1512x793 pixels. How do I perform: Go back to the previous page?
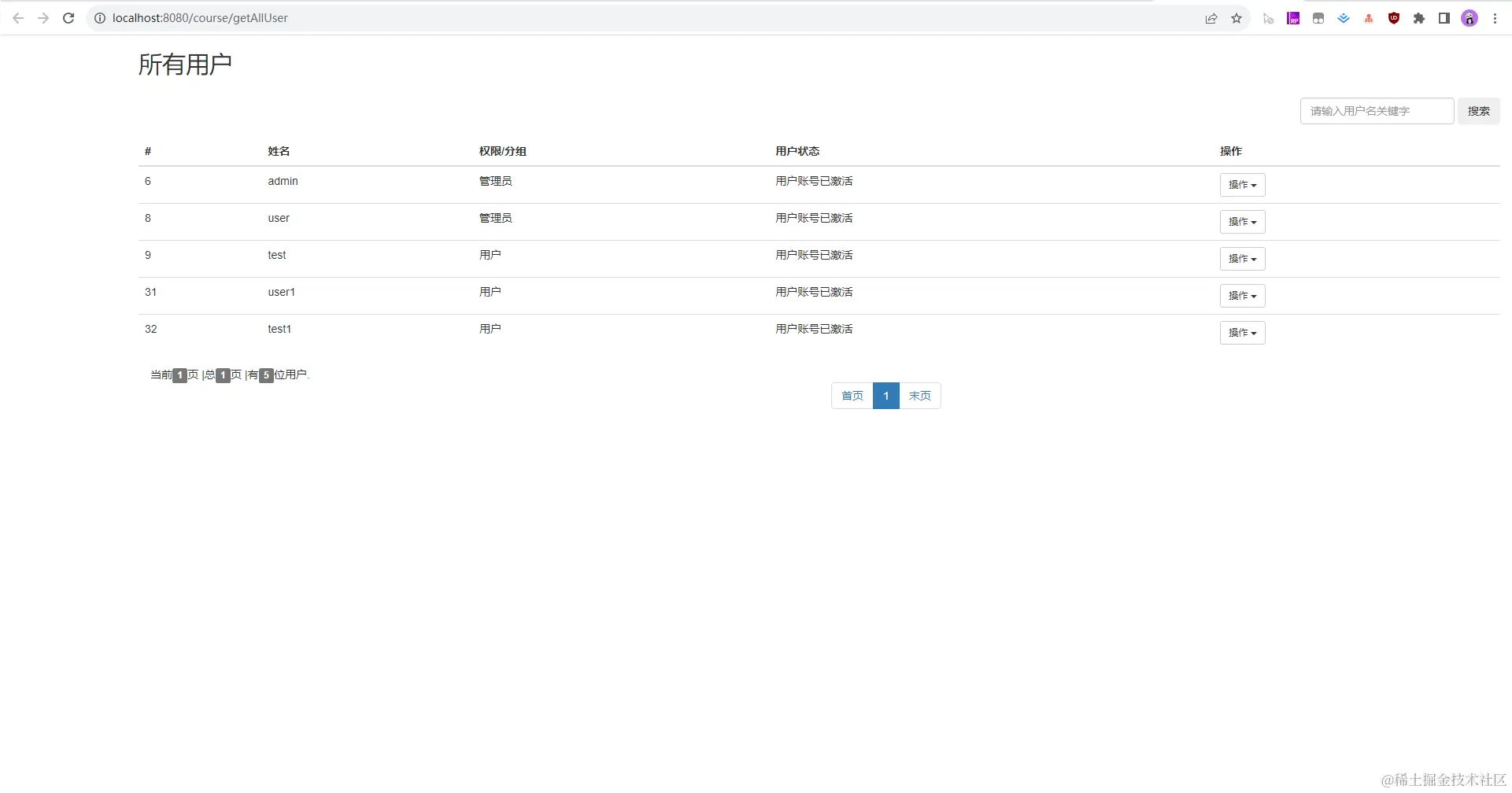[x=18, y=18]
